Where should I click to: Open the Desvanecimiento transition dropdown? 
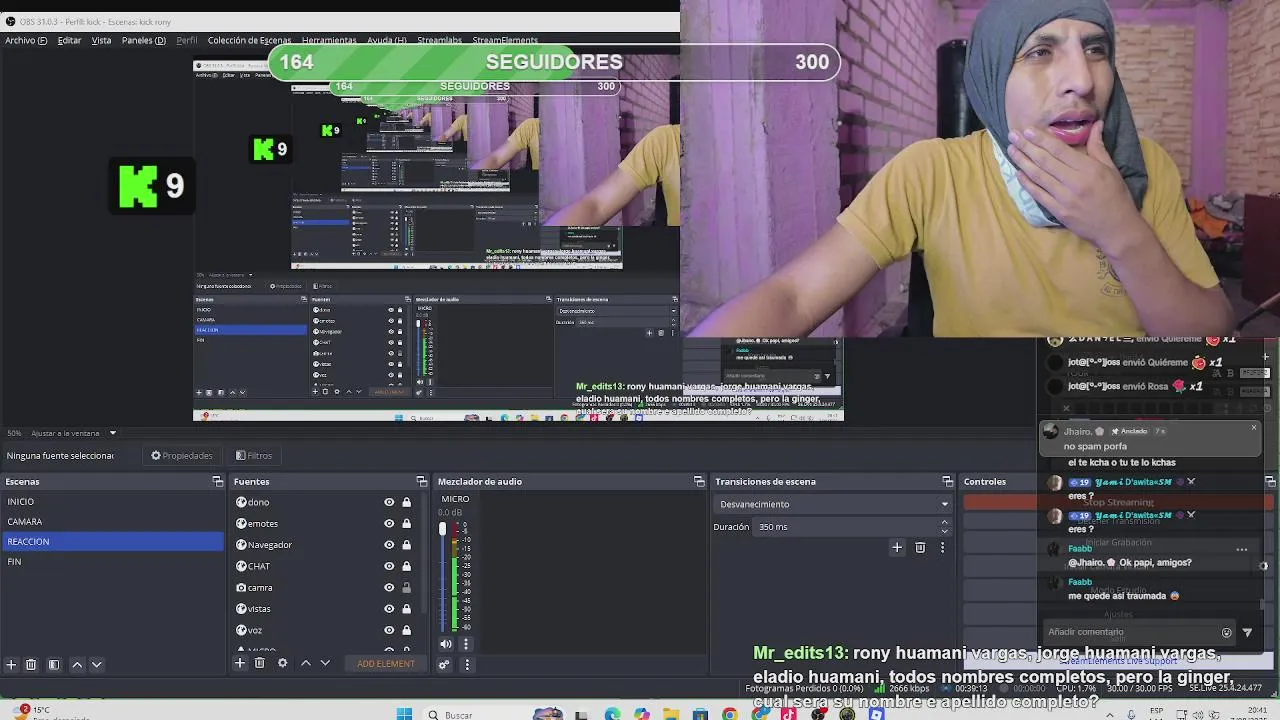point(832,504)
